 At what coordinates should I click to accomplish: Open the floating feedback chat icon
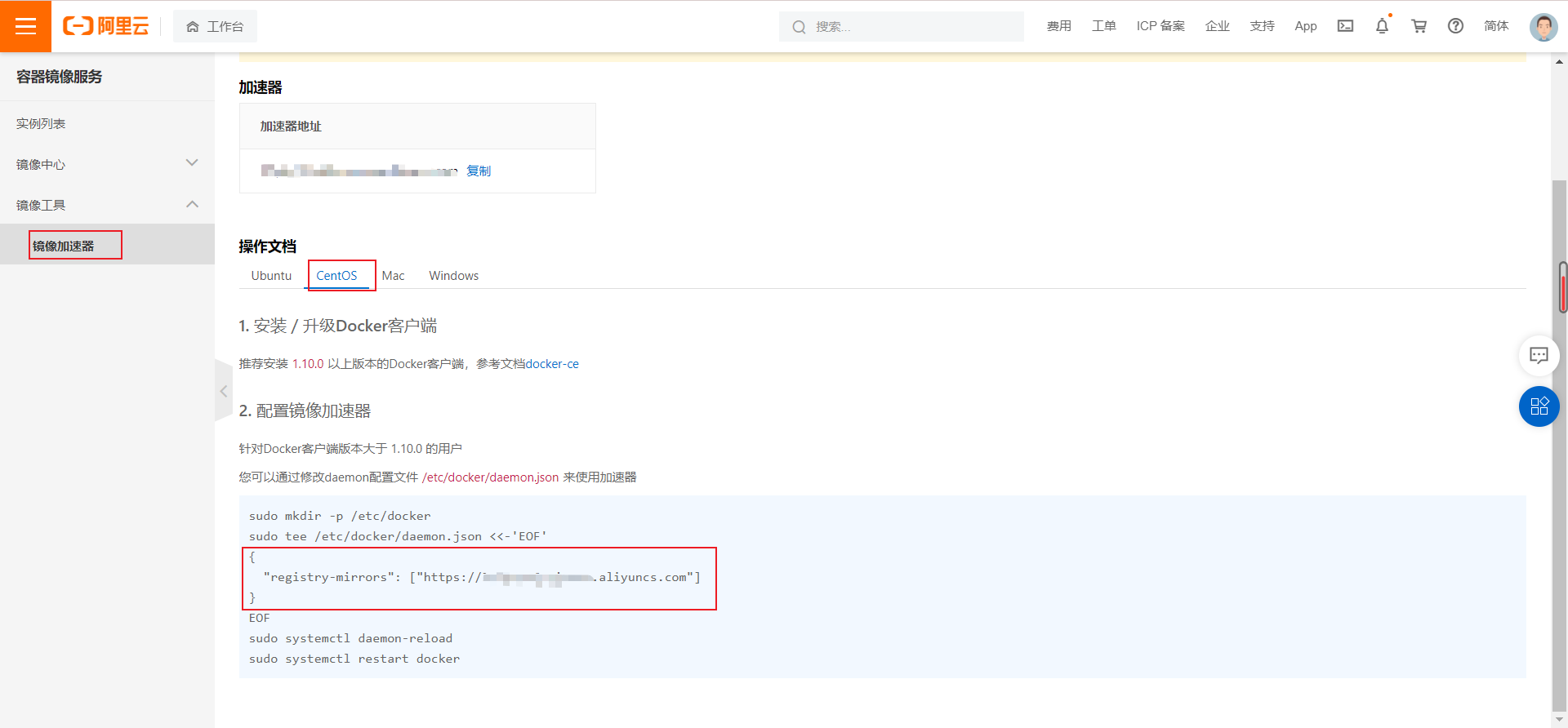(1539, 355)
